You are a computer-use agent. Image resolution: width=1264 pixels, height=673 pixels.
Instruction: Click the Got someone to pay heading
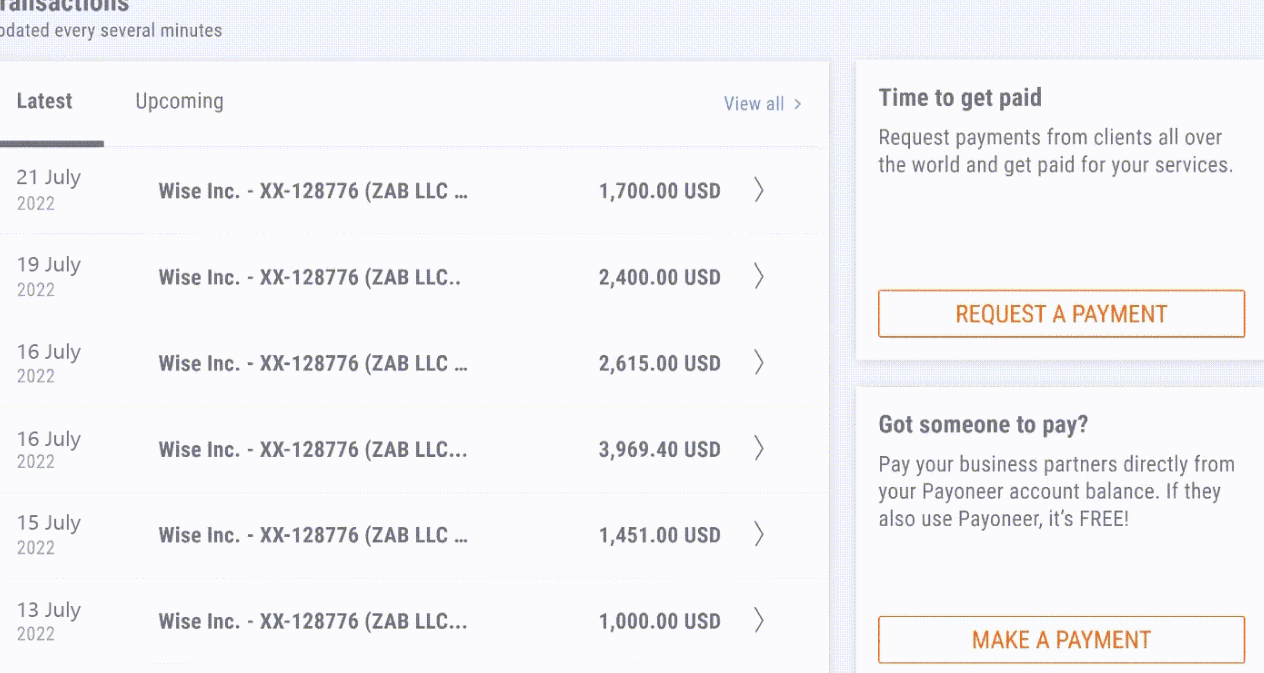(983, 425)
